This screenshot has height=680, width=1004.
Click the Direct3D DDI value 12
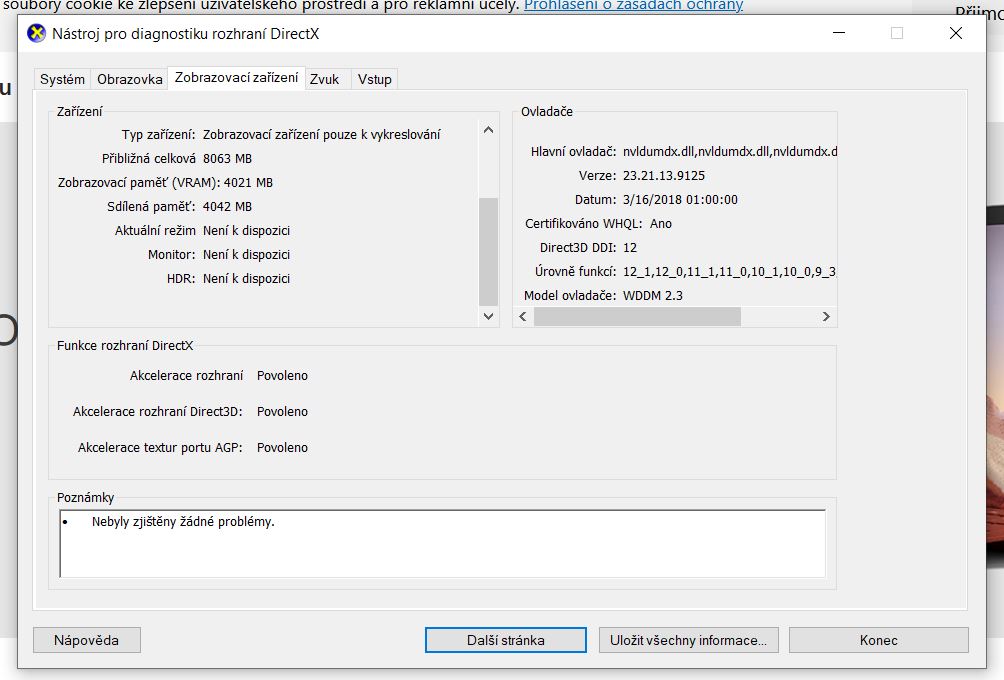point(630,247)
